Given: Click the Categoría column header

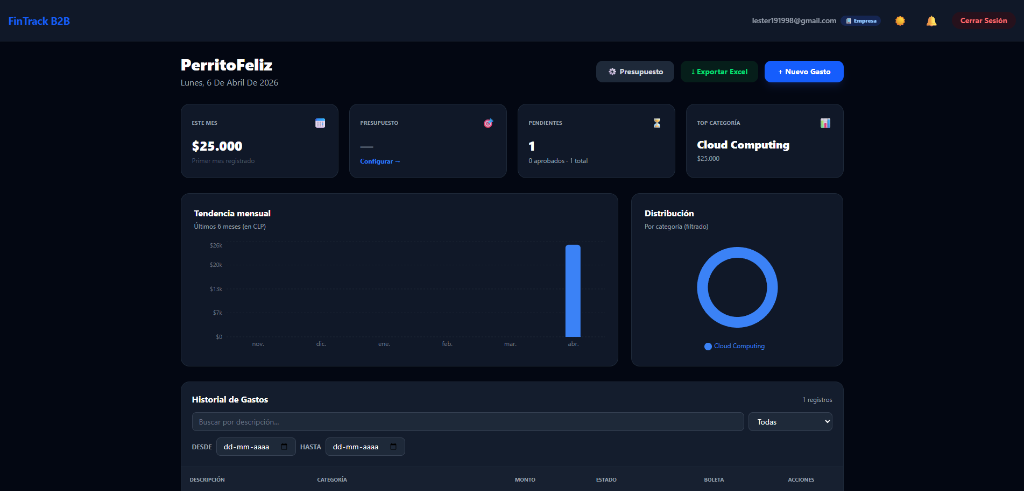Looking at the screenshot, I should (x=332, y=480).
